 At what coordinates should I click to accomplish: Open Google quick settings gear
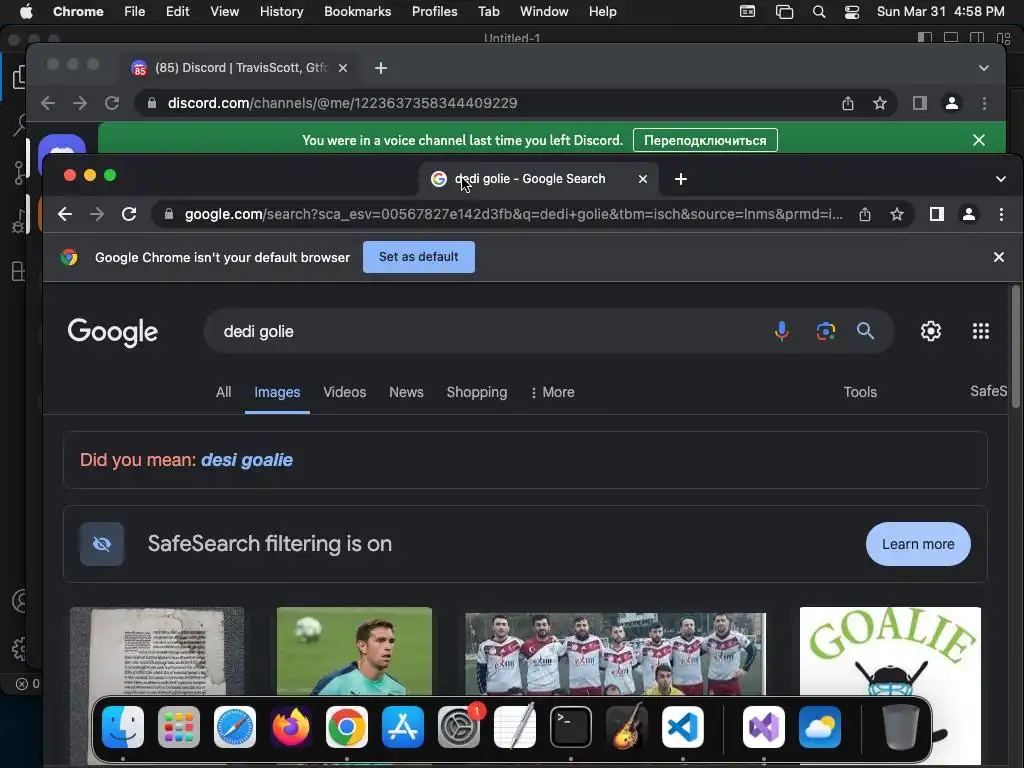(931, 331)
